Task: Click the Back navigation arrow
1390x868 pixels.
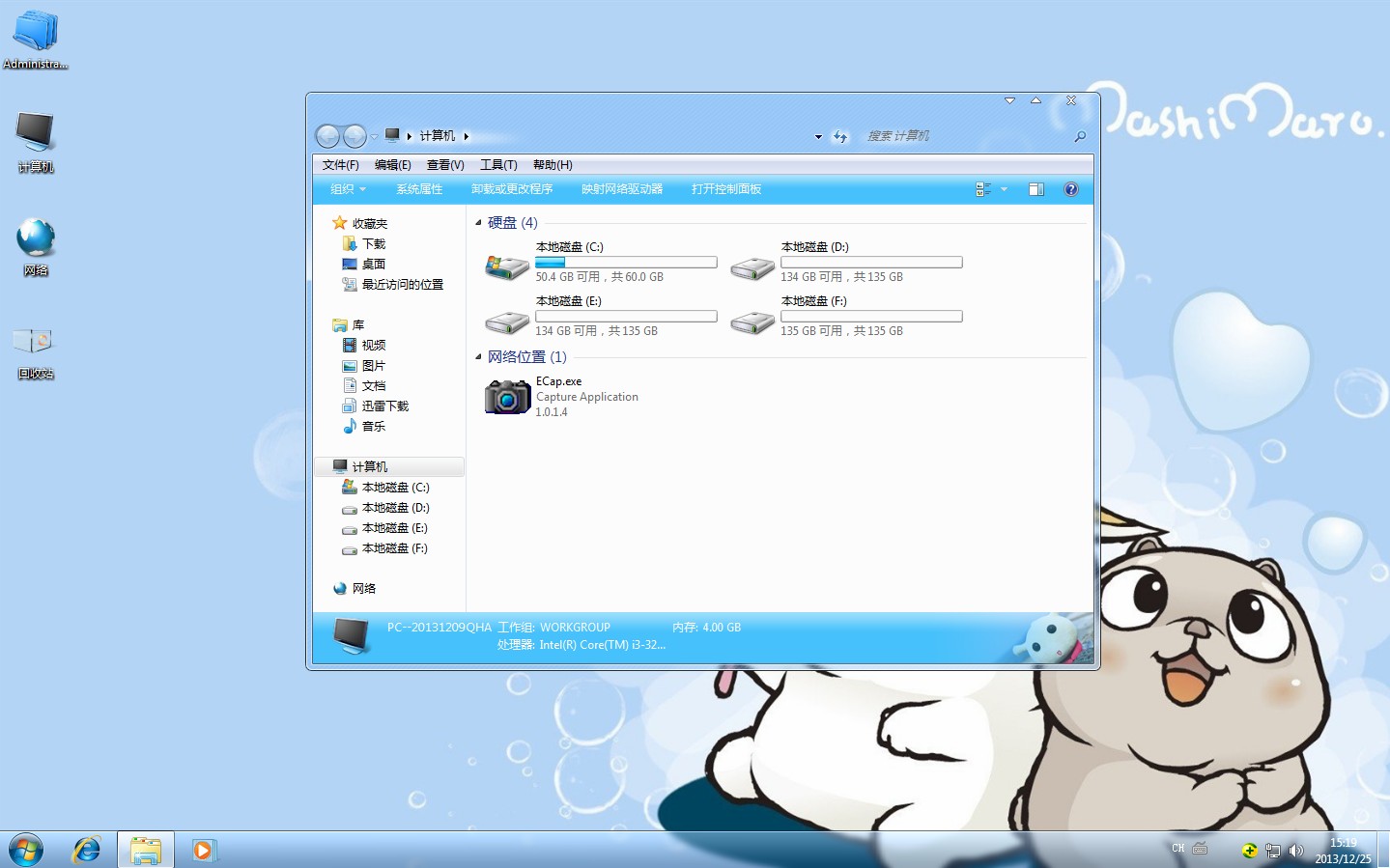Action: 328,136
